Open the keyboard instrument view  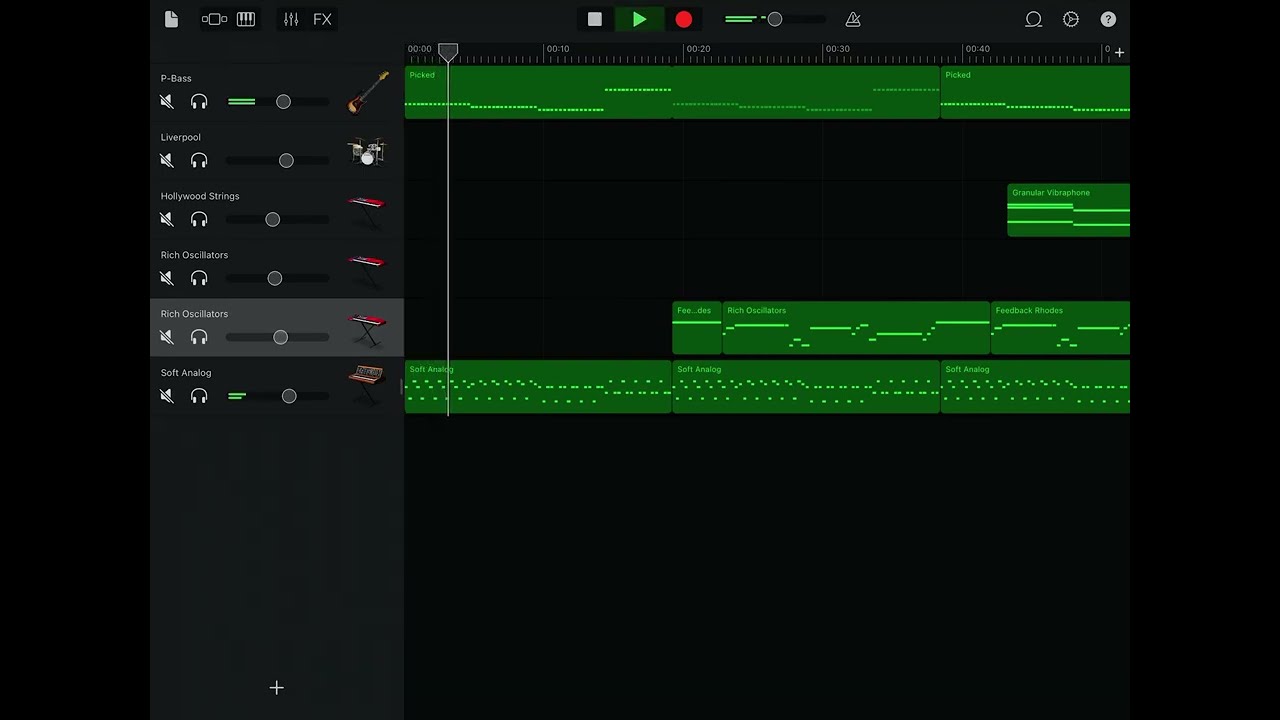pyautogui.click(x=246, y=19)
